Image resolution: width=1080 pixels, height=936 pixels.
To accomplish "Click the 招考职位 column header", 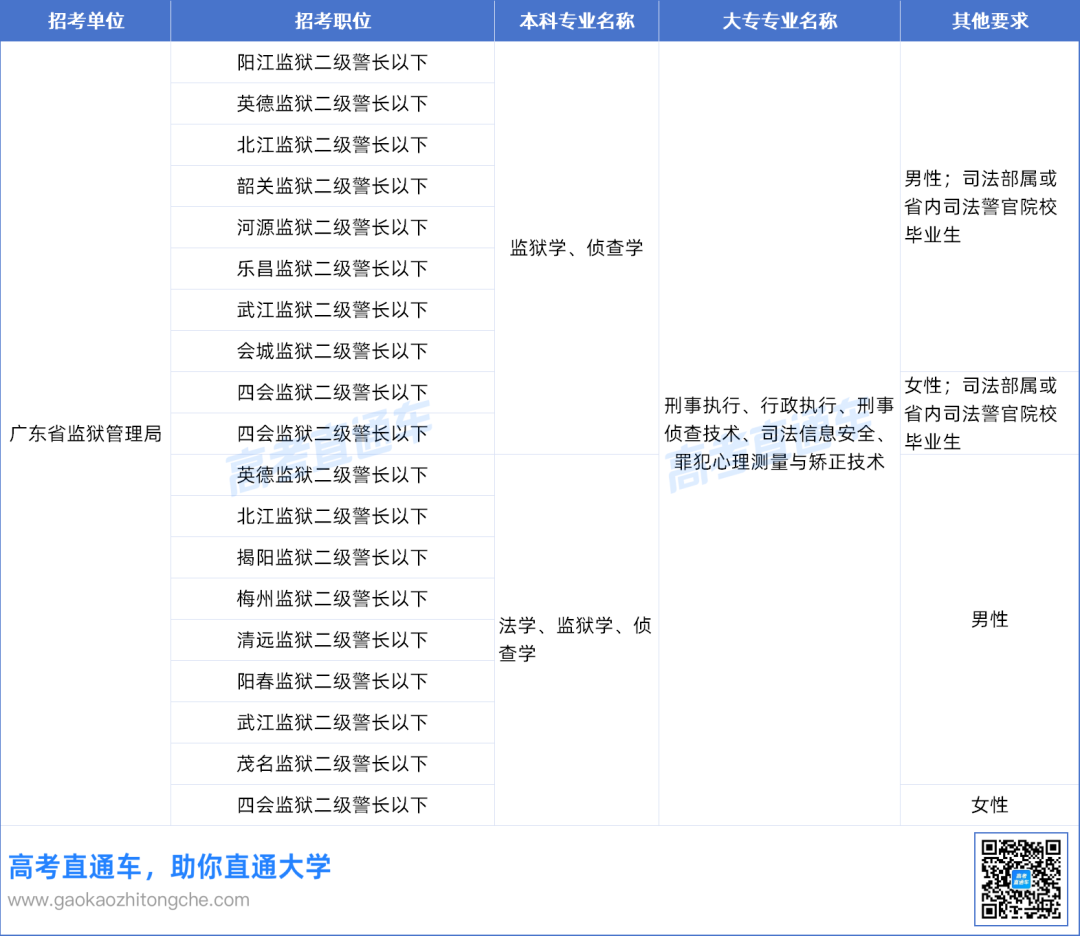I will [x=332, y=21].
